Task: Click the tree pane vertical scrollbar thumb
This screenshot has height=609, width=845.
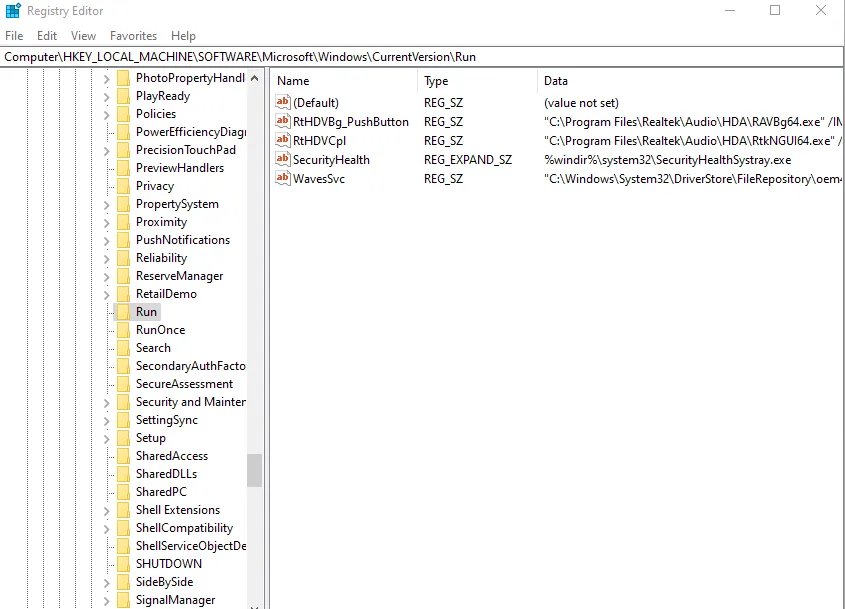Action: [255, 470]
